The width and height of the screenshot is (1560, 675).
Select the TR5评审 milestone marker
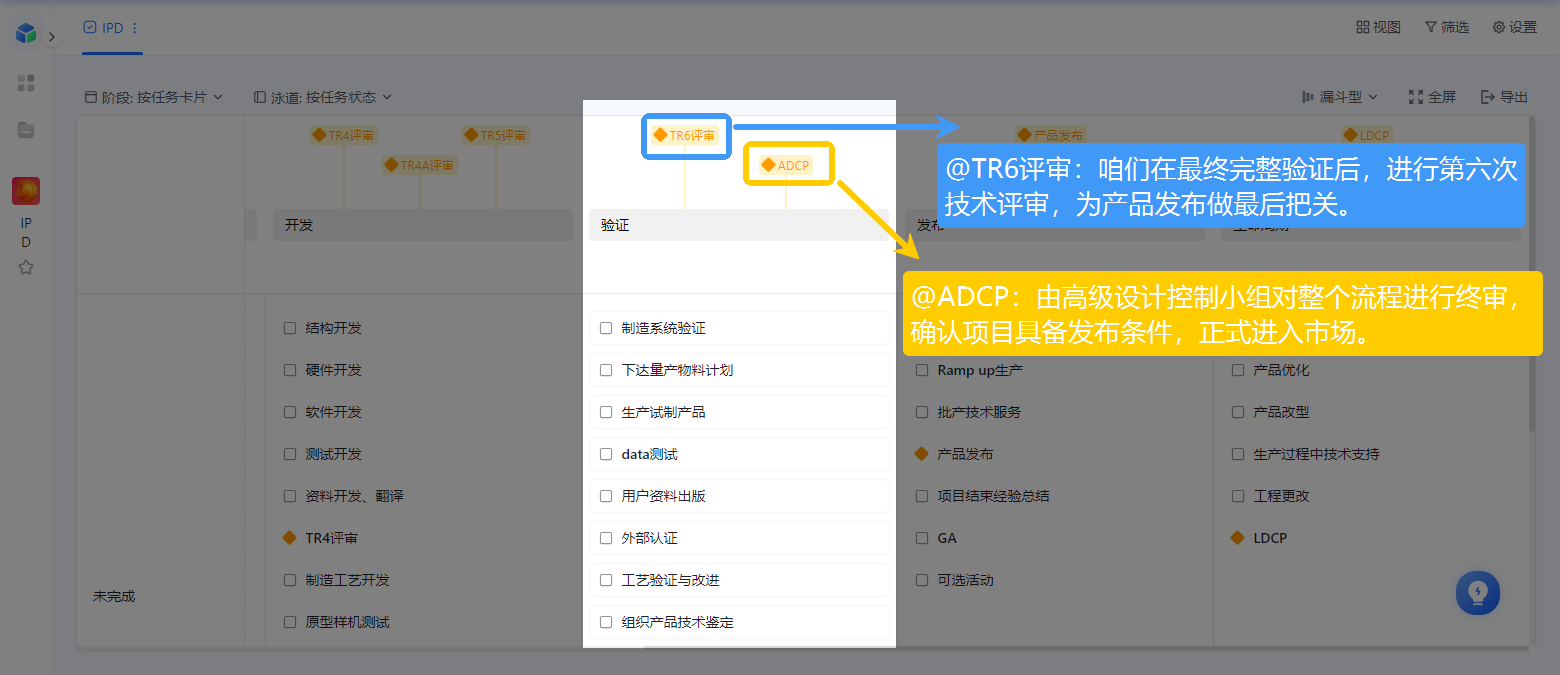click(496, 135)
